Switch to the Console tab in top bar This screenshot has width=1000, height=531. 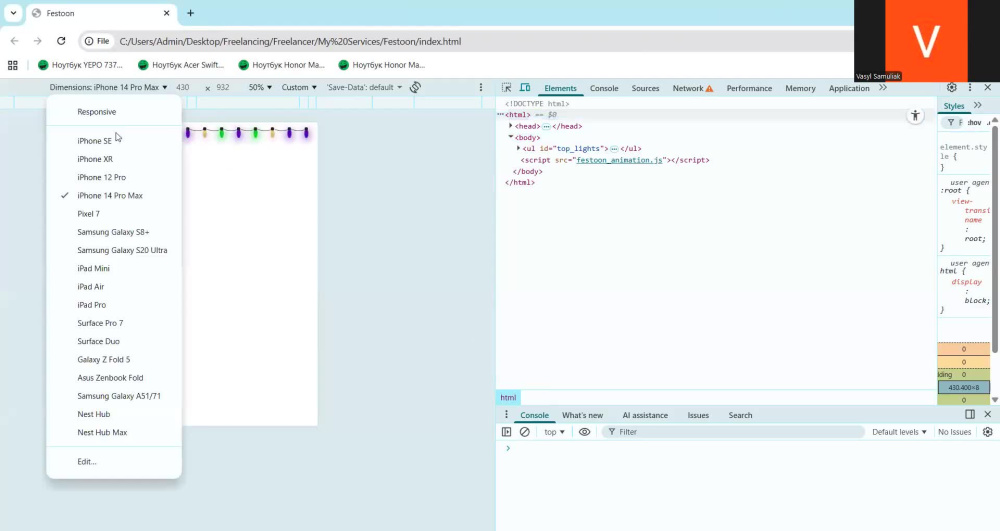click(604, 89)
